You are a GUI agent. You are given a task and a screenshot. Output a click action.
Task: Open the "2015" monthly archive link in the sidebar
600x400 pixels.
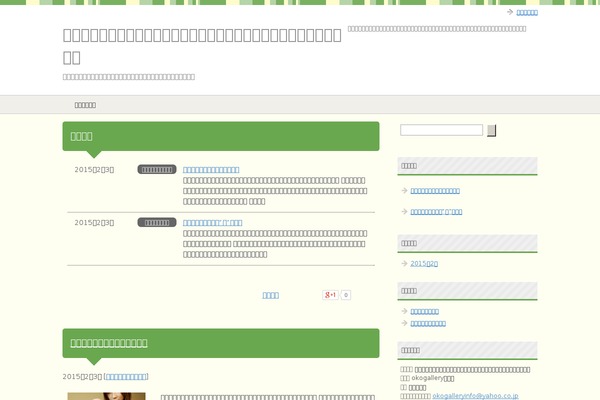tap(424, 263)
